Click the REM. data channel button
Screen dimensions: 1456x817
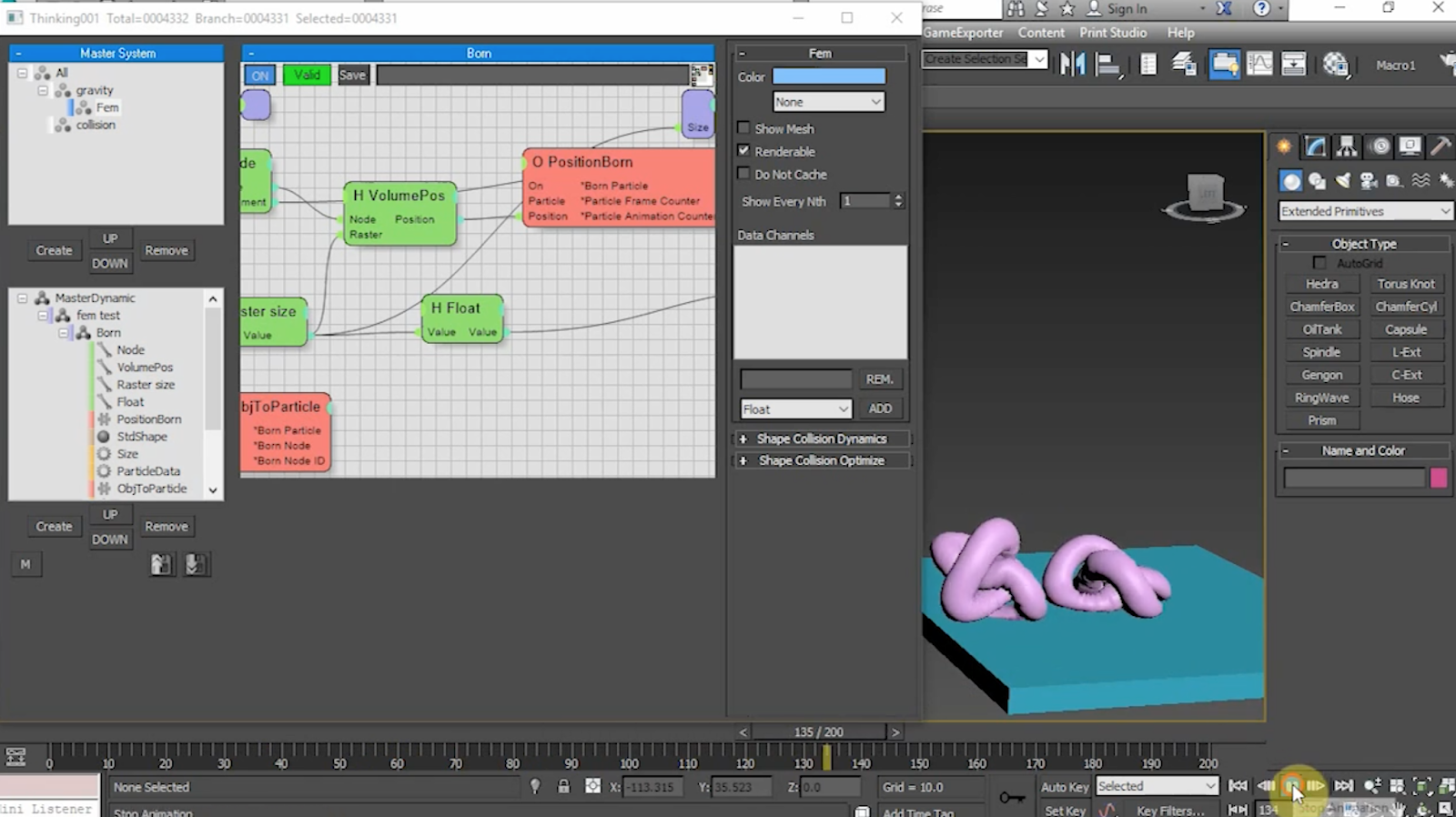tap(880, 379)
